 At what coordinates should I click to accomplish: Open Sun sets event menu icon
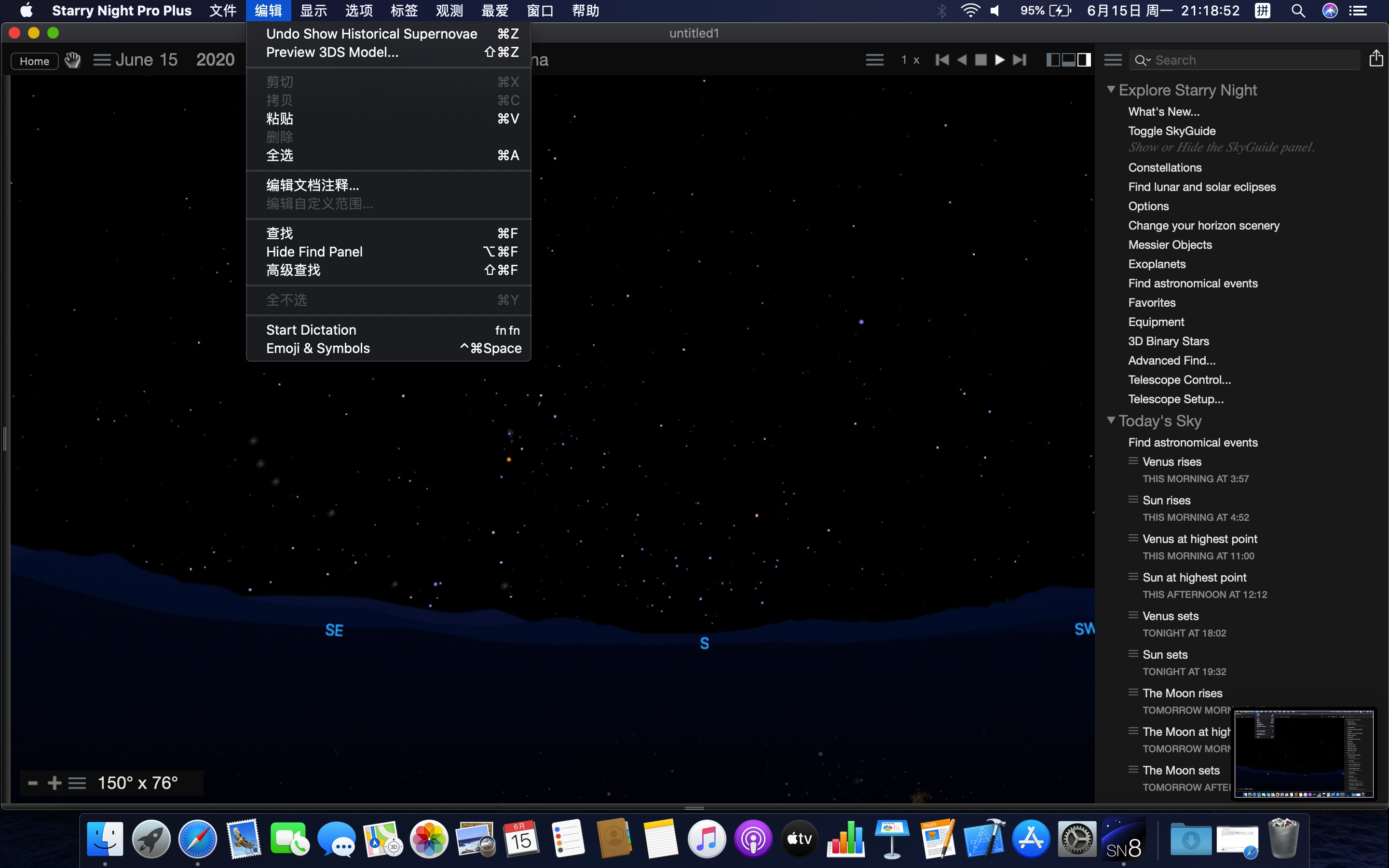point(1133,654)
